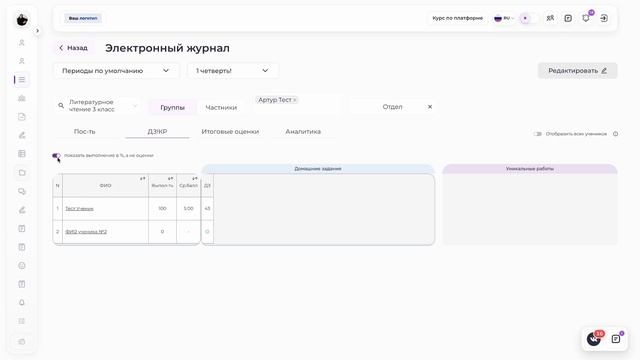Open the RU language selector

[x=504, y=18]
